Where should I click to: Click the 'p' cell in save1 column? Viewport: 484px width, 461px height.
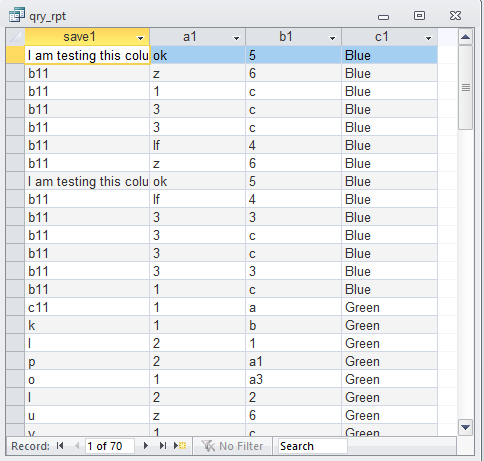87,361
